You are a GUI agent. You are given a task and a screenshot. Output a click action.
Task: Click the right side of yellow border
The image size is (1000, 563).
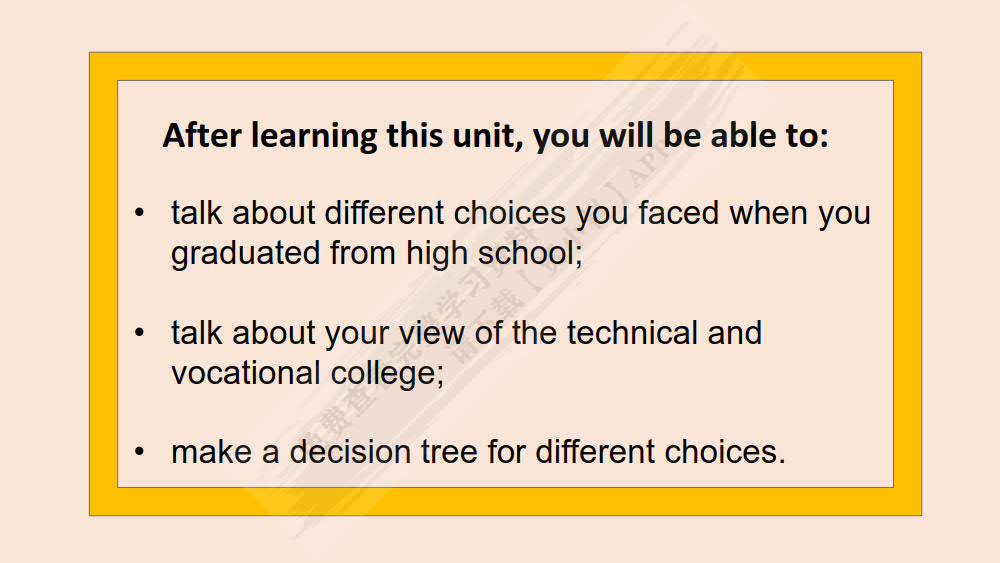pyautogui.click(x=907, y=284)
